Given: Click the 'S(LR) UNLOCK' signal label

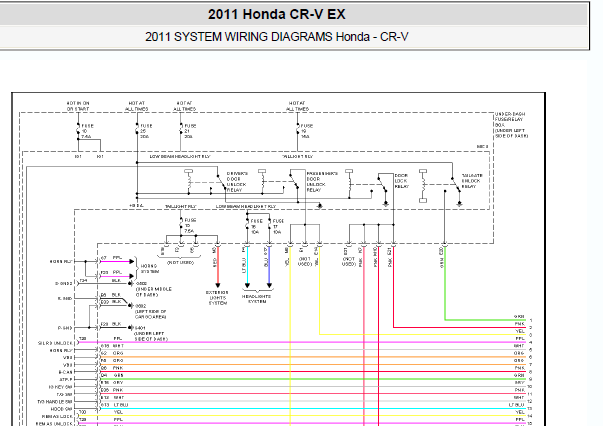Looking at the screenshot, I should point(55,343).
